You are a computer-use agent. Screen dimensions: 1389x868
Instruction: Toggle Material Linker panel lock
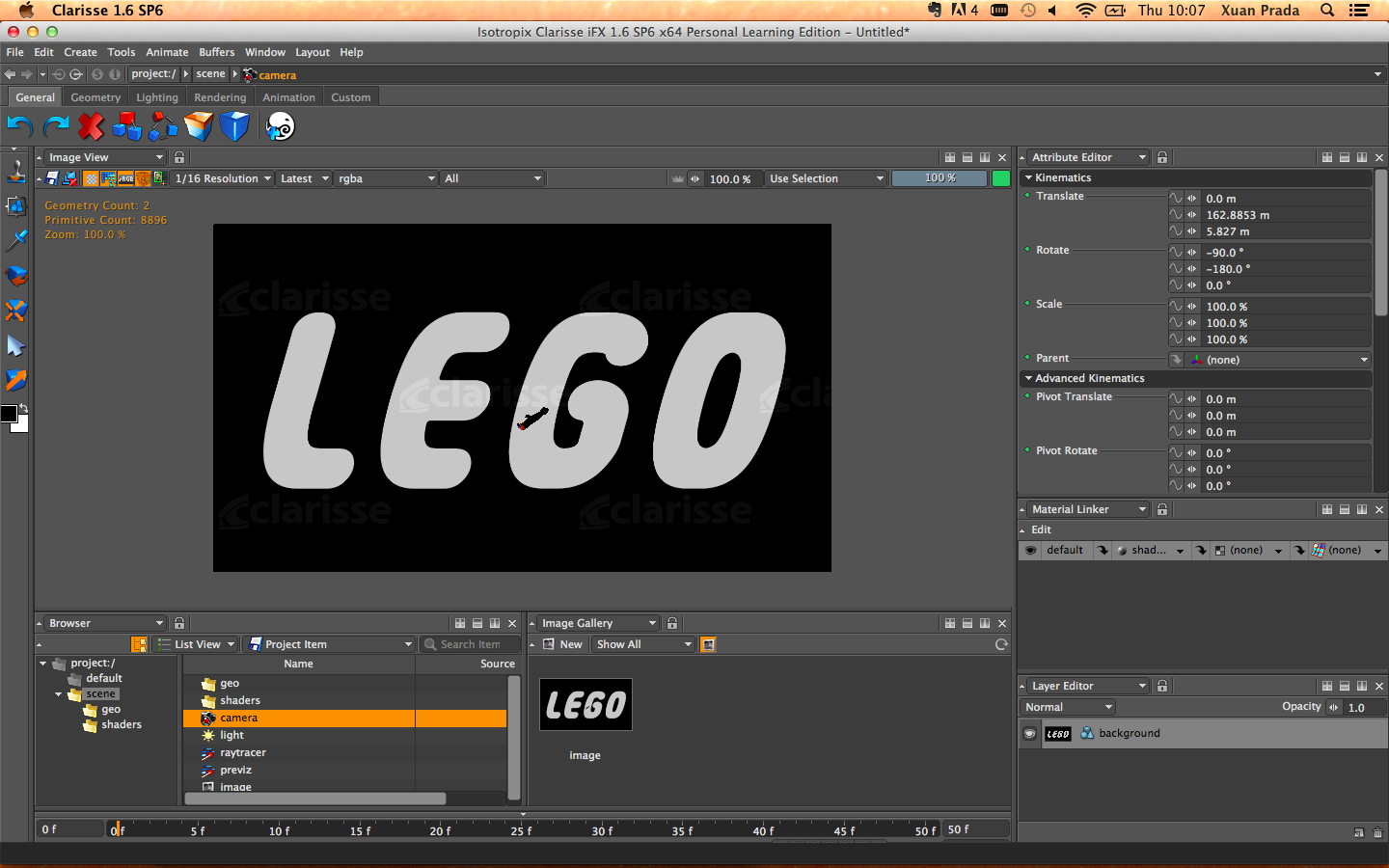pos(1162,509)
